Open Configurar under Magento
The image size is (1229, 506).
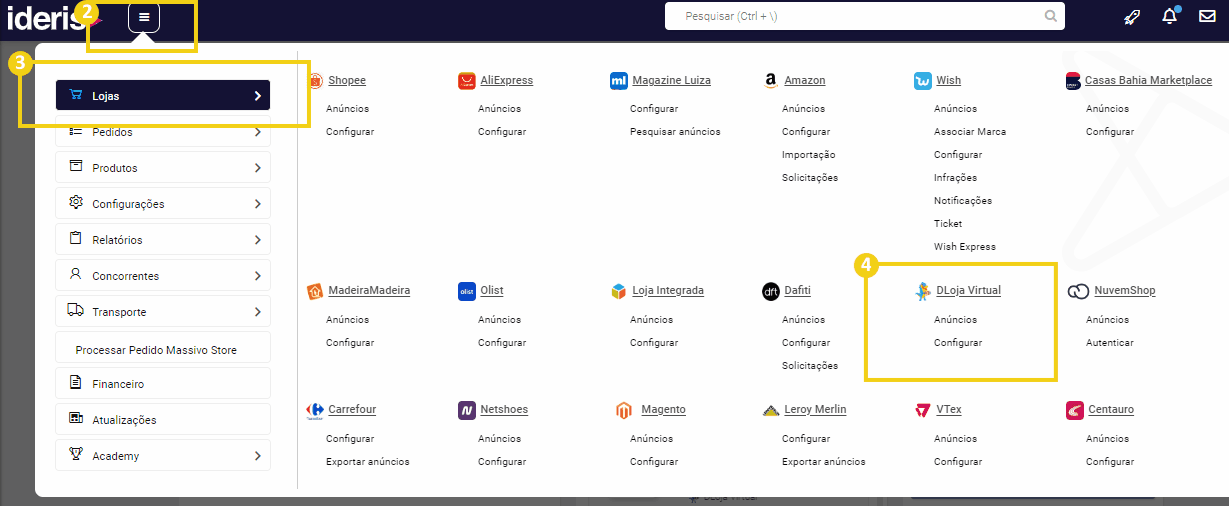pyautogui.click(x=654, y=462)
